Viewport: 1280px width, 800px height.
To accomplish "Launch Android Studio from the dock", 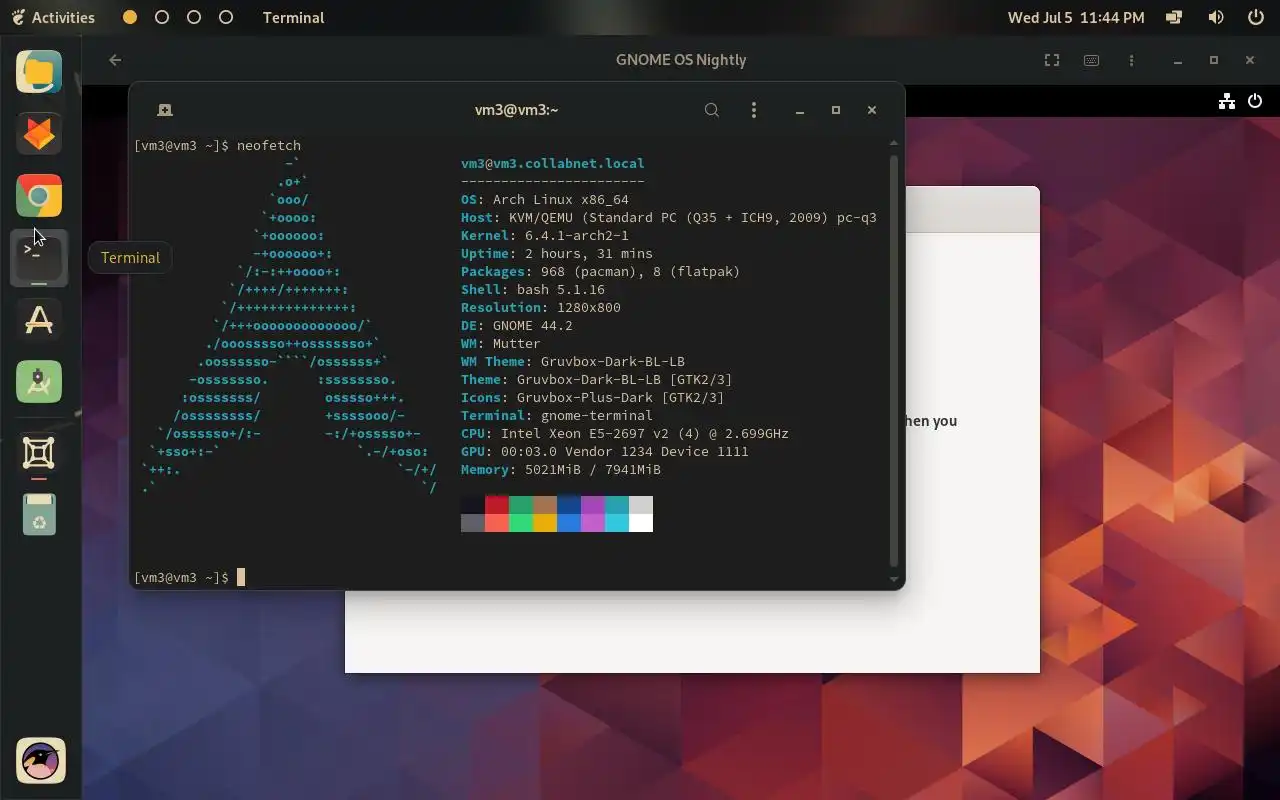I will click(39, 382).
